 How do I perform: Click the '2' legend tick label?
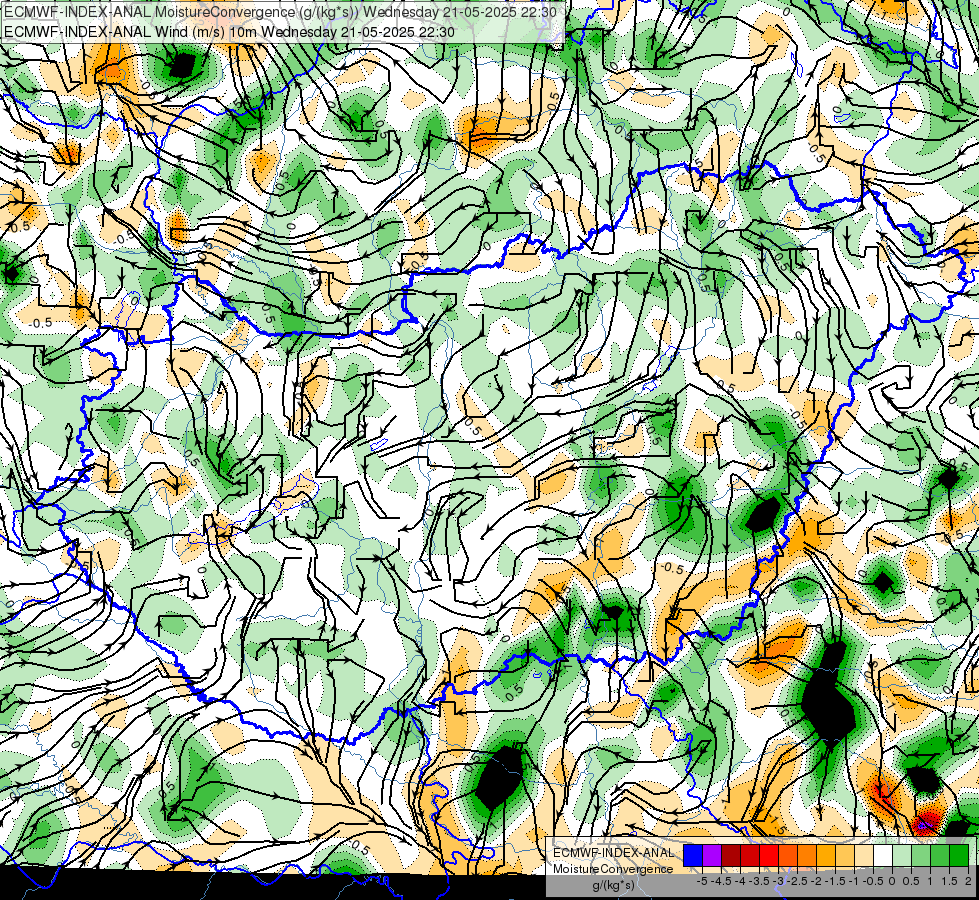(968, 881)
